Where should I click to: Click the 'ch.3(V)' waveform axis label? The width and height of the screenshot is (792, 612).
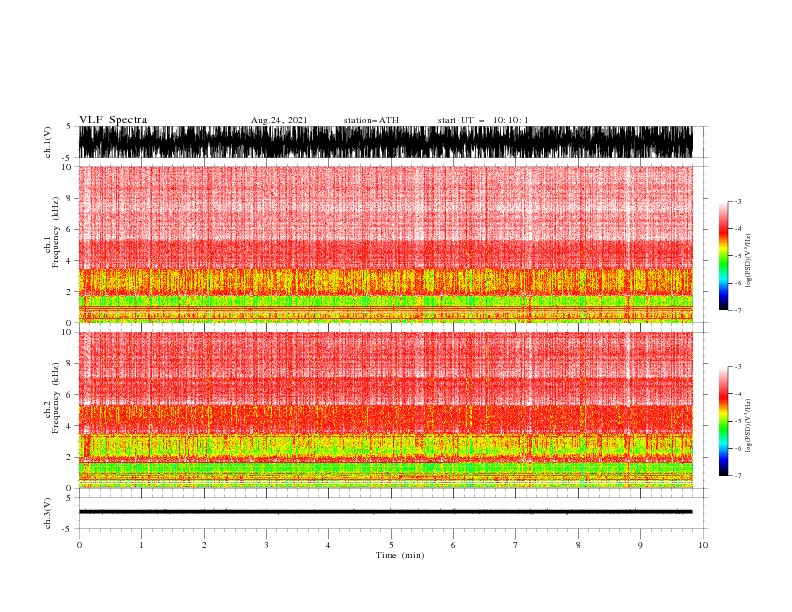48,513
